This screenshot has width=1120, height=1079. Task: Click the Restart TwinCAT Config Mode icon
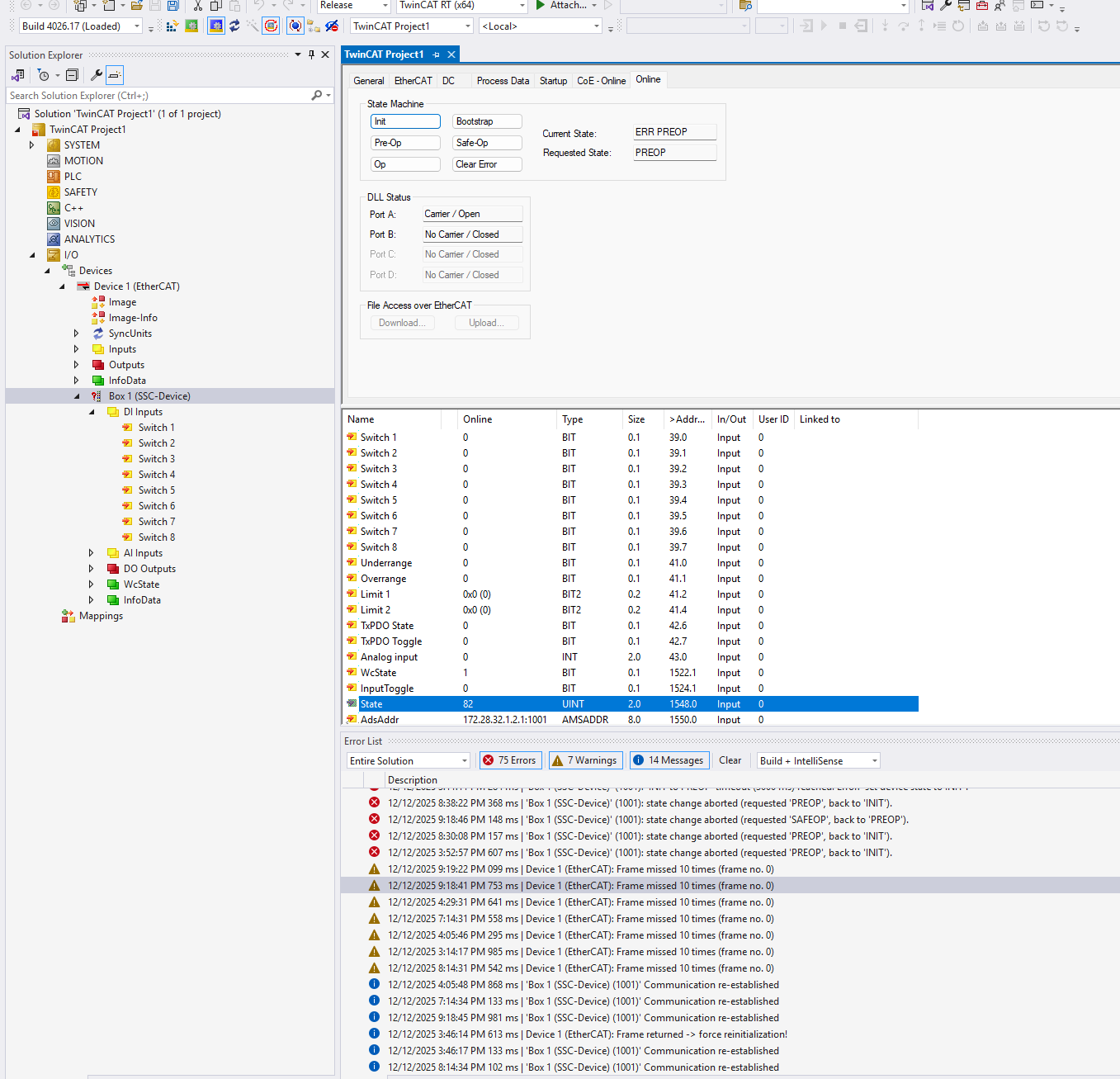tap(216, 26)
